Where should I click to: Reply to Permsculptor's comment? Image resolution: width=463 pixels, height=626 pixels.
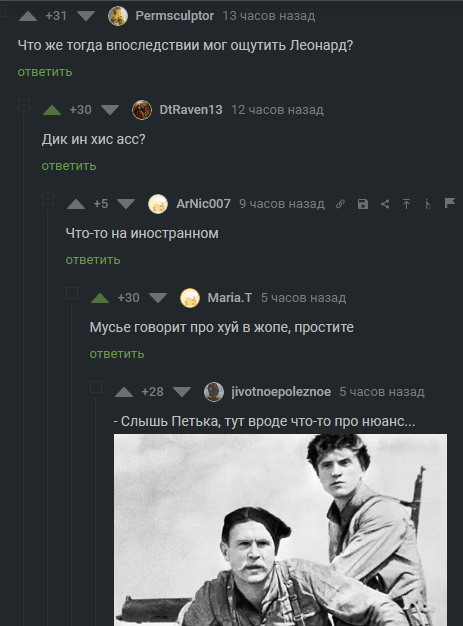click(x=45, y=72)
